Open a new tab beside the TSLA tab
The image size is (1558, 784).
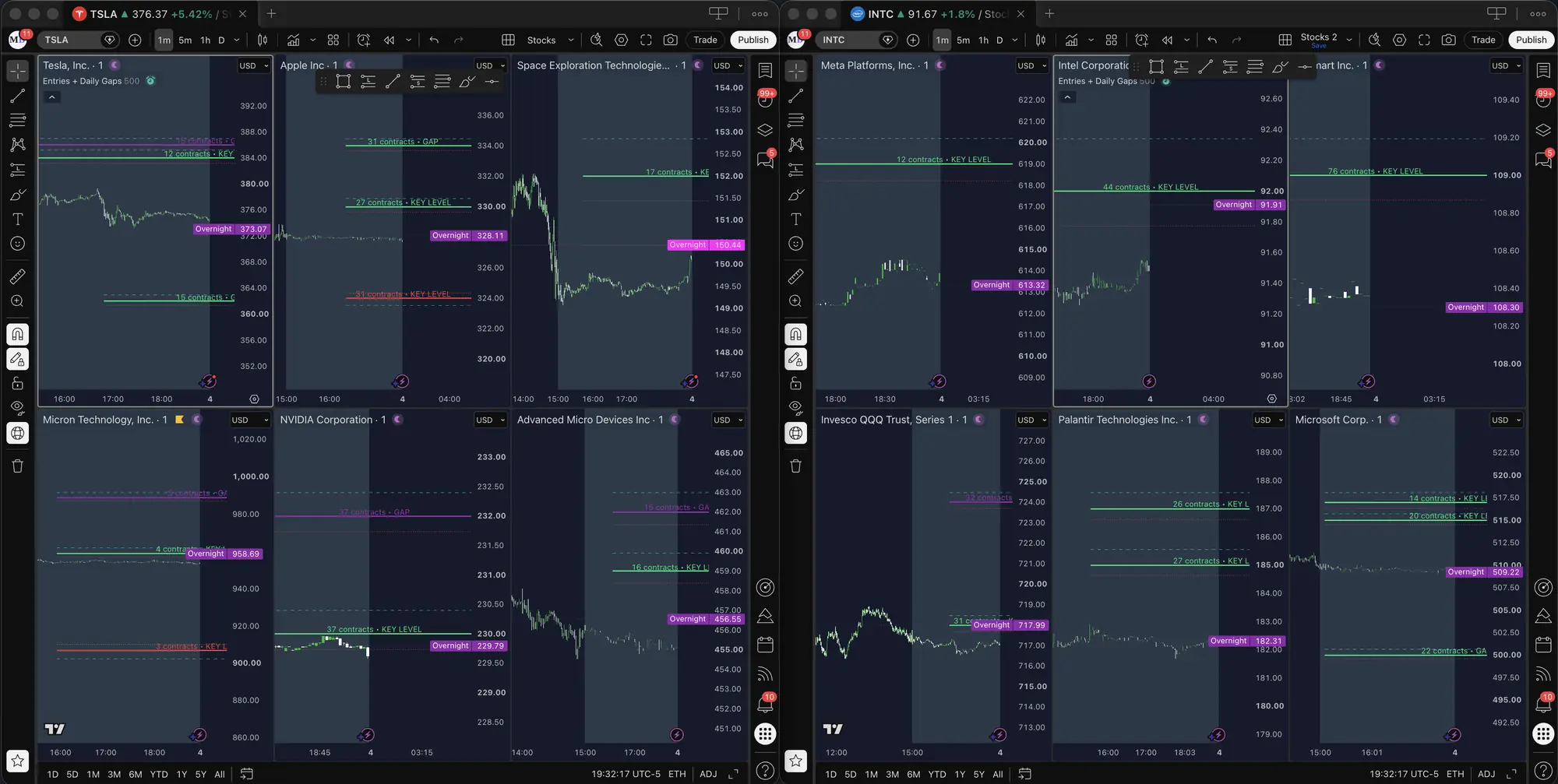[271, 14]
